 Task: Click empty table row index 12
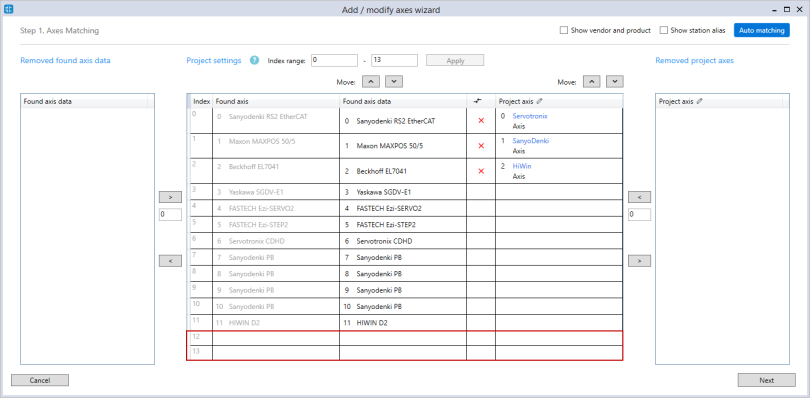point(404,338)
